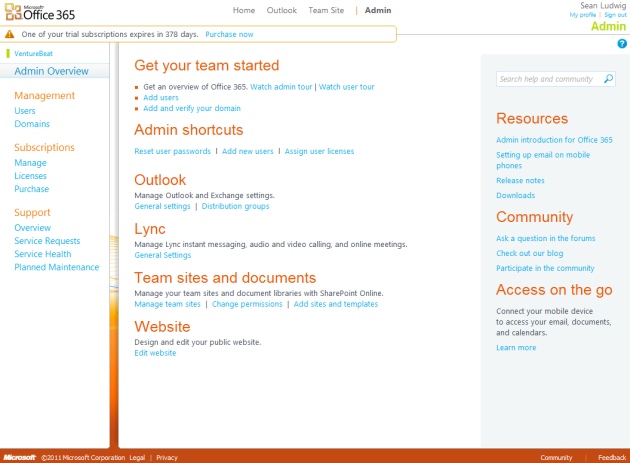The width and height of the screenshot is (630, 463).
Task: Click Manage team sites
Action: tap(168, 304)
